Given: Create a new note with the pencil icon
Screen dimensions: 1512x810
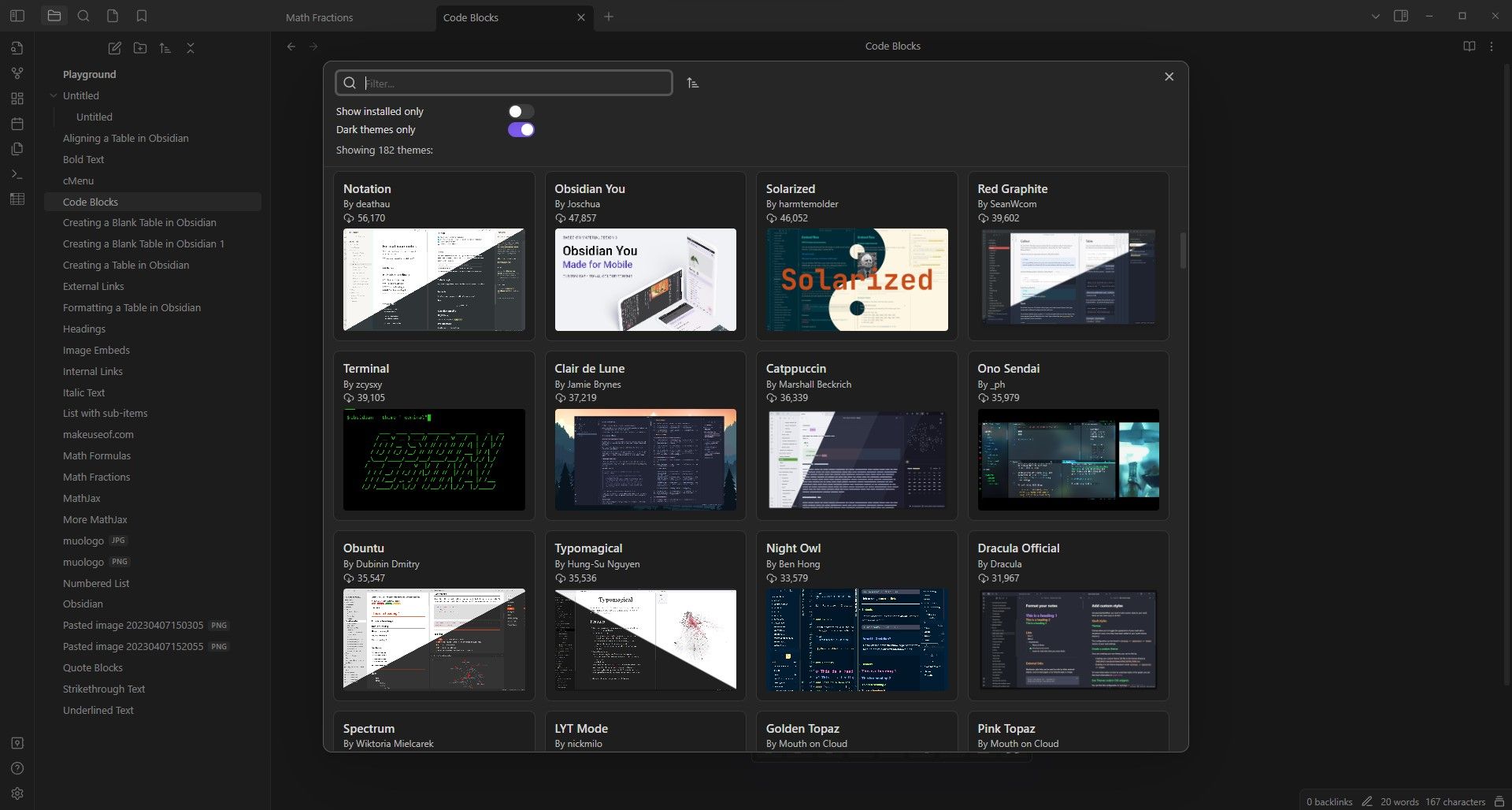Looking at the screenshot, I should point(114,48).
